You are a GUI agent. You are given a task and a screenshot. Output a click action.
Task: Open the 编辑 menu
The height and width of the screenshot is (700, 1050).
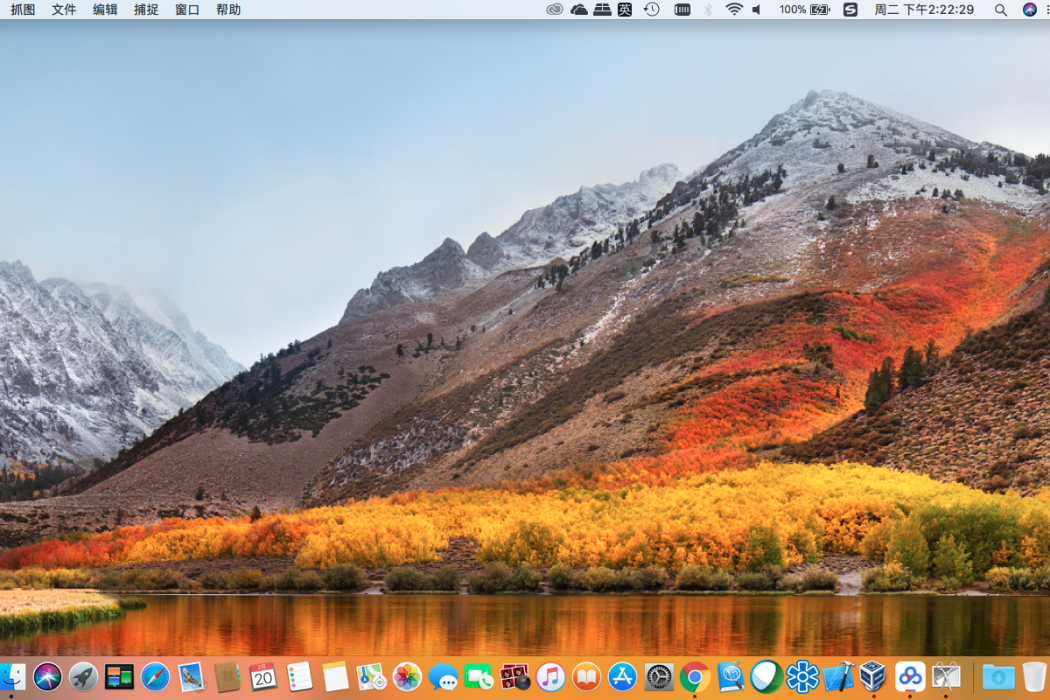105,9
